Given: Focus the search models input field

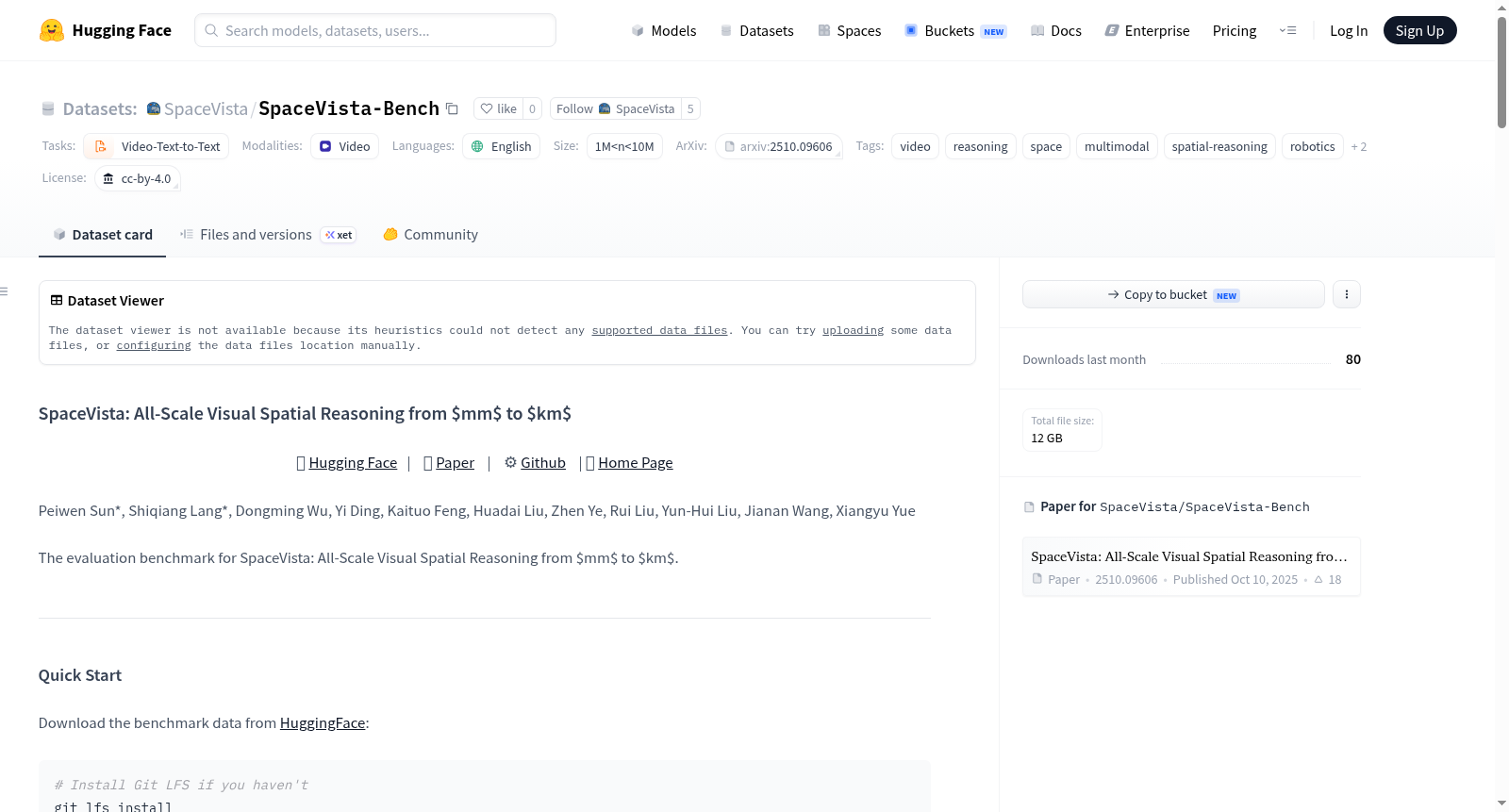Looking at the screenshot, I should [x=375, y=30].
